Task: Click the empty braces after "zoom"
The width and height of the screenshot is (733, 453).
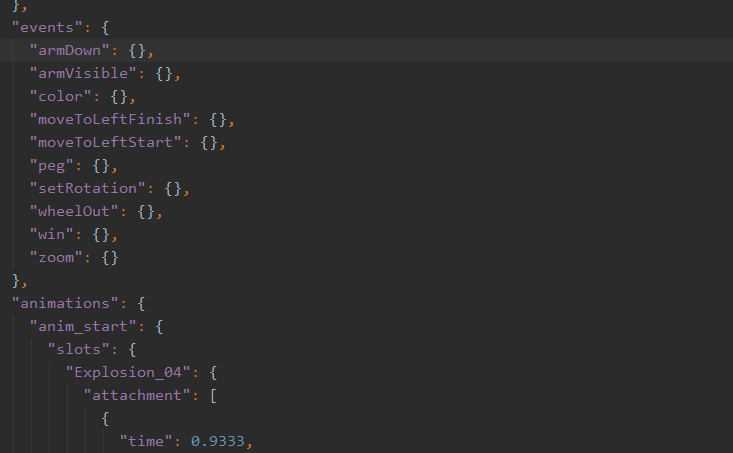Action: pos(110,258)
